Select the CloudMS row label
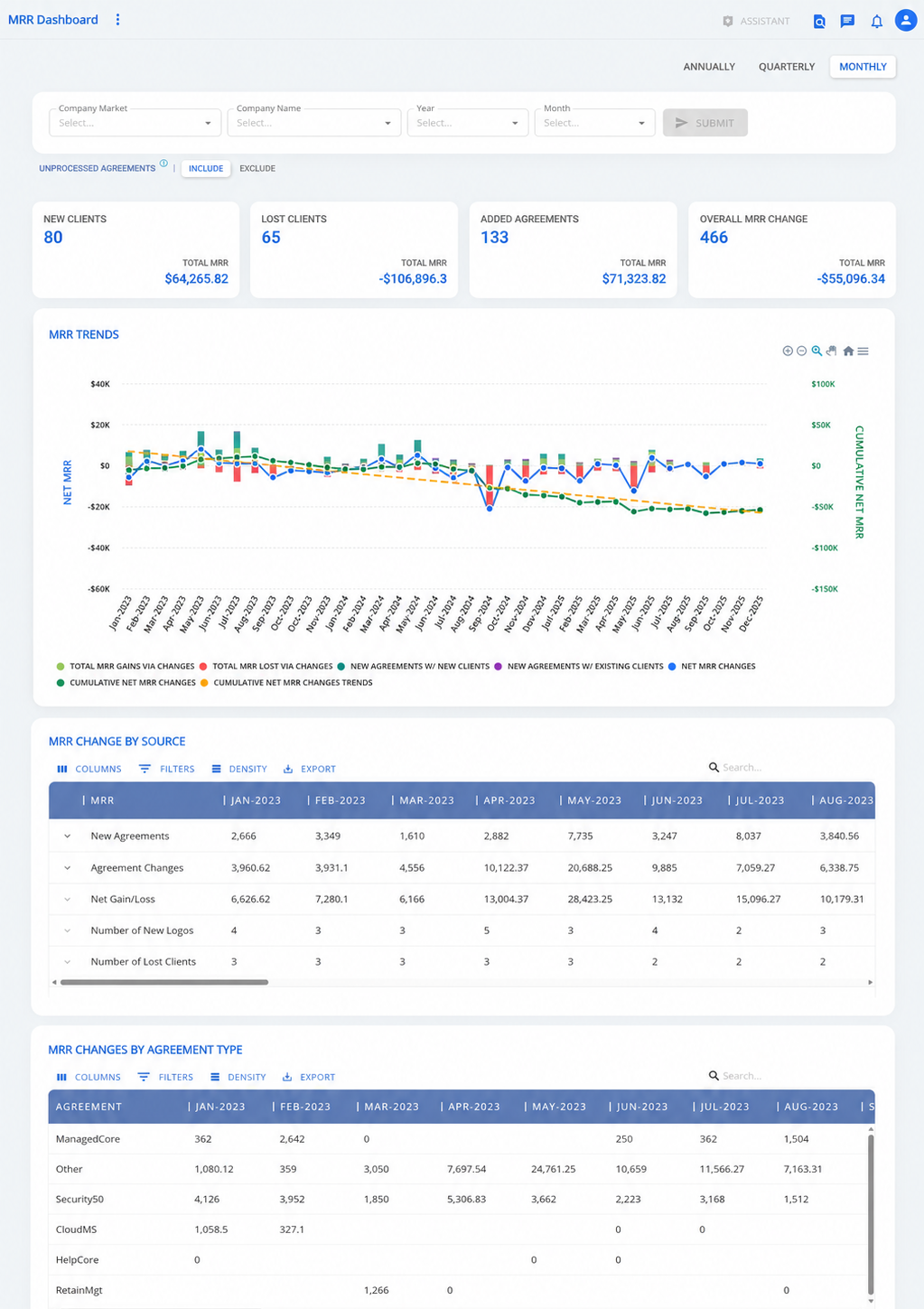The height and width of the screenshot is (1309, 924). pyautogui.click(x=76, y=1230)
